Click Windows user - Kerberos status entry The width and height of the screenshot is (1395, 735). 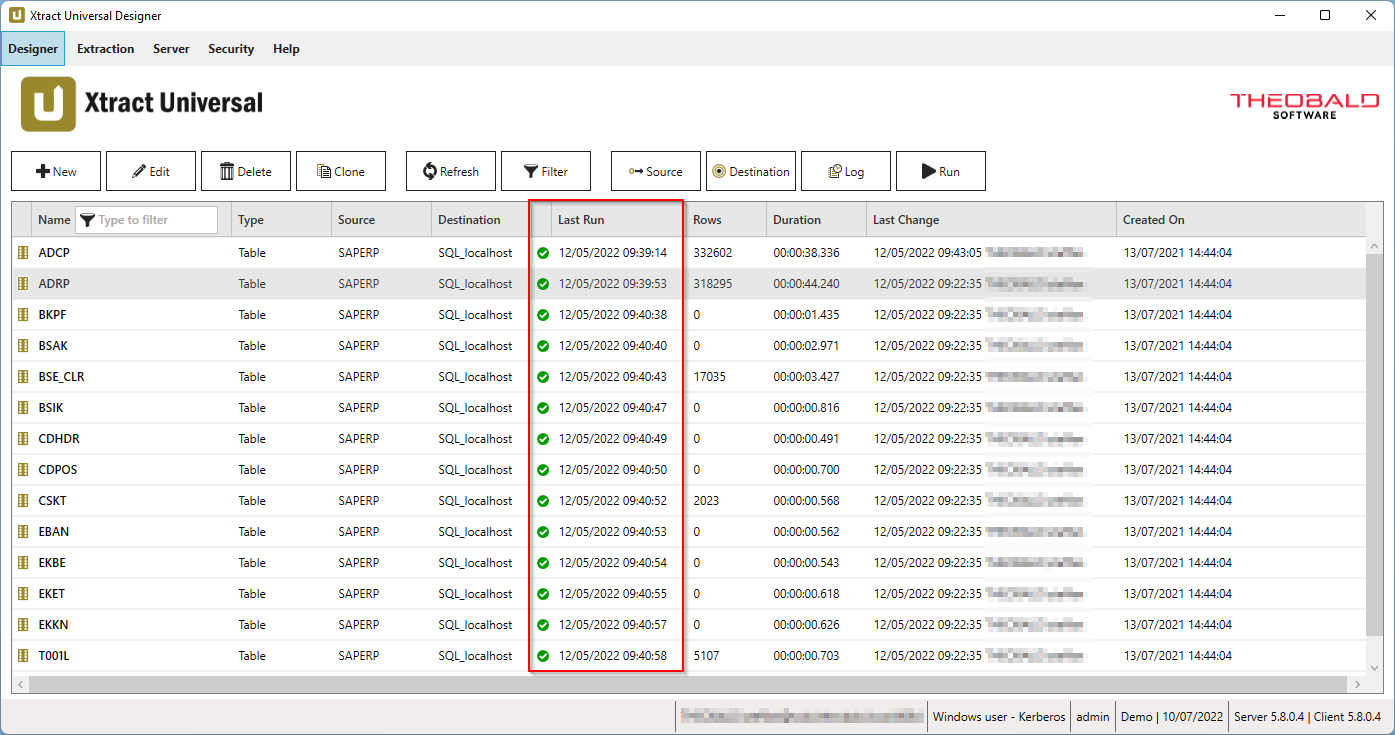pos(997,717)
